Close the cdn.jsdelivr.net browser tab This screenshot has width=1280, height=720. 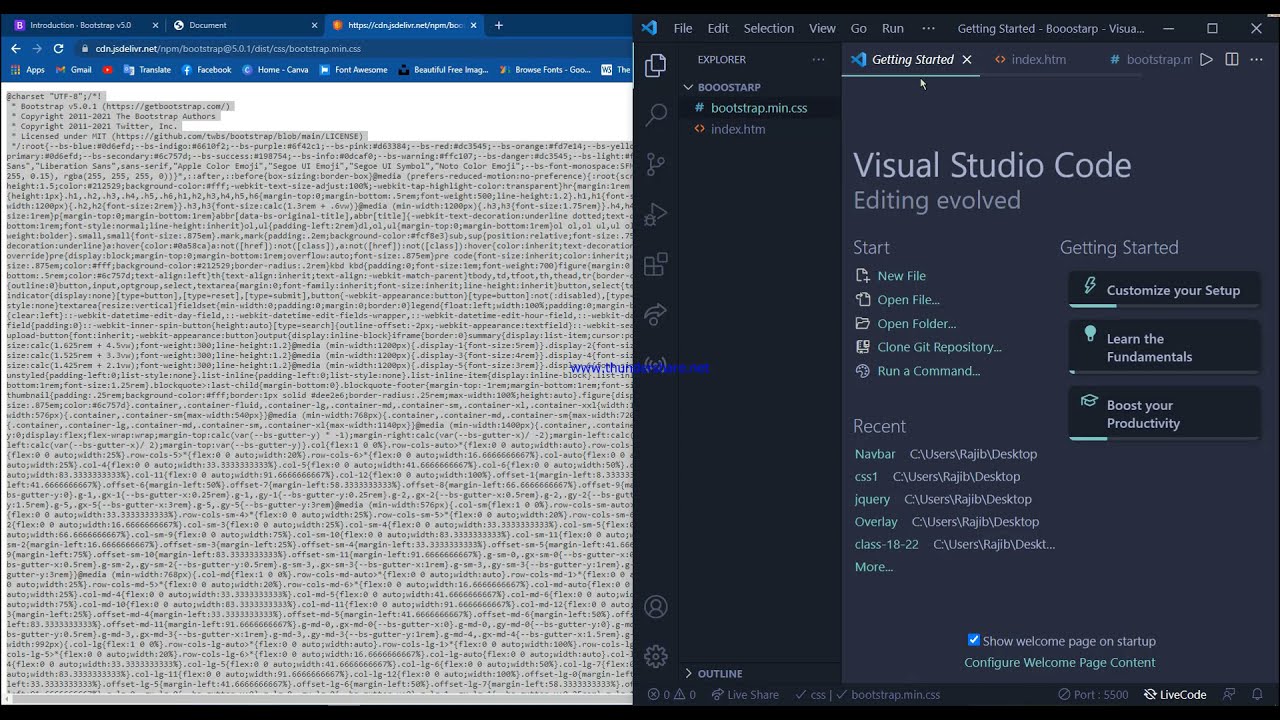pos(474,25)
